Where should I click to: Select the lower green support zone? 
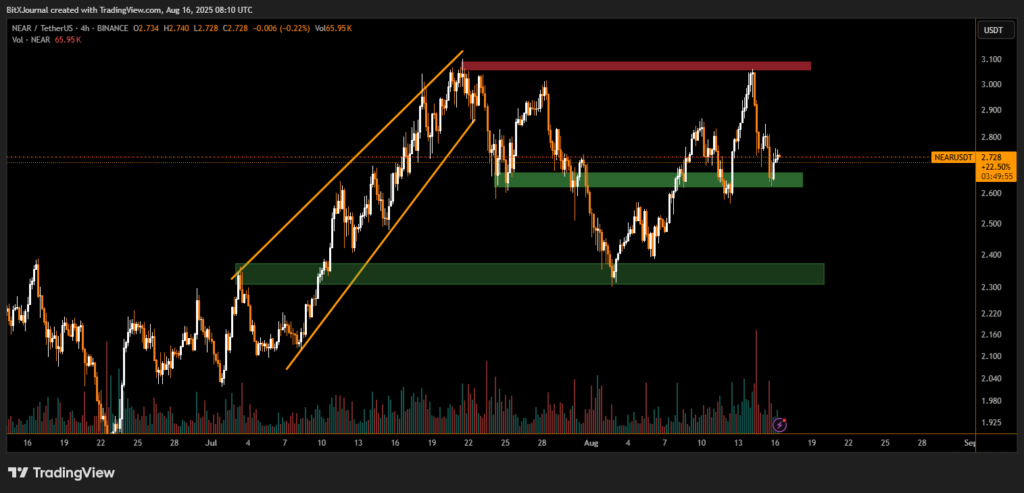(x=529, y=273)
